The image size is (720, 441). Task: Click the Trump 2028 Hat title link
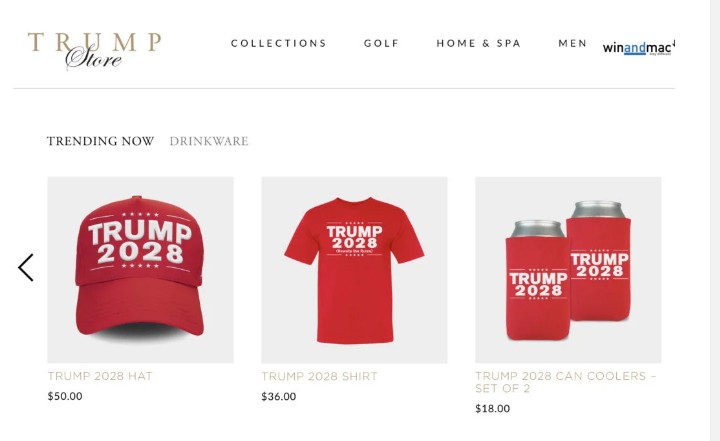click(x=100, y=376)
